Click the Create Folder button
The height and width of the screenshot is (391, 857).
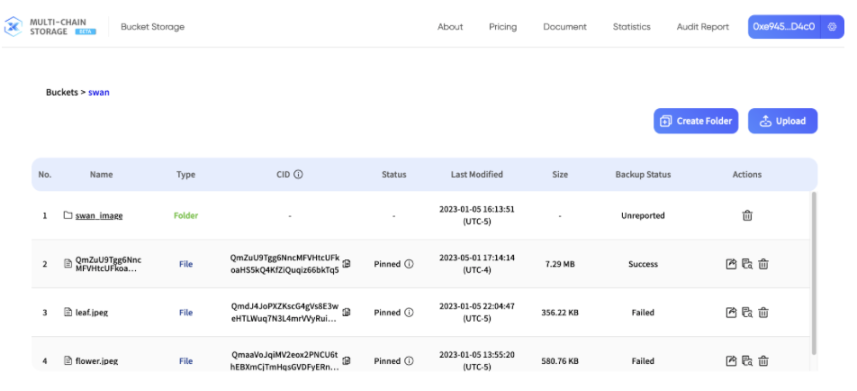coord(696,121)
